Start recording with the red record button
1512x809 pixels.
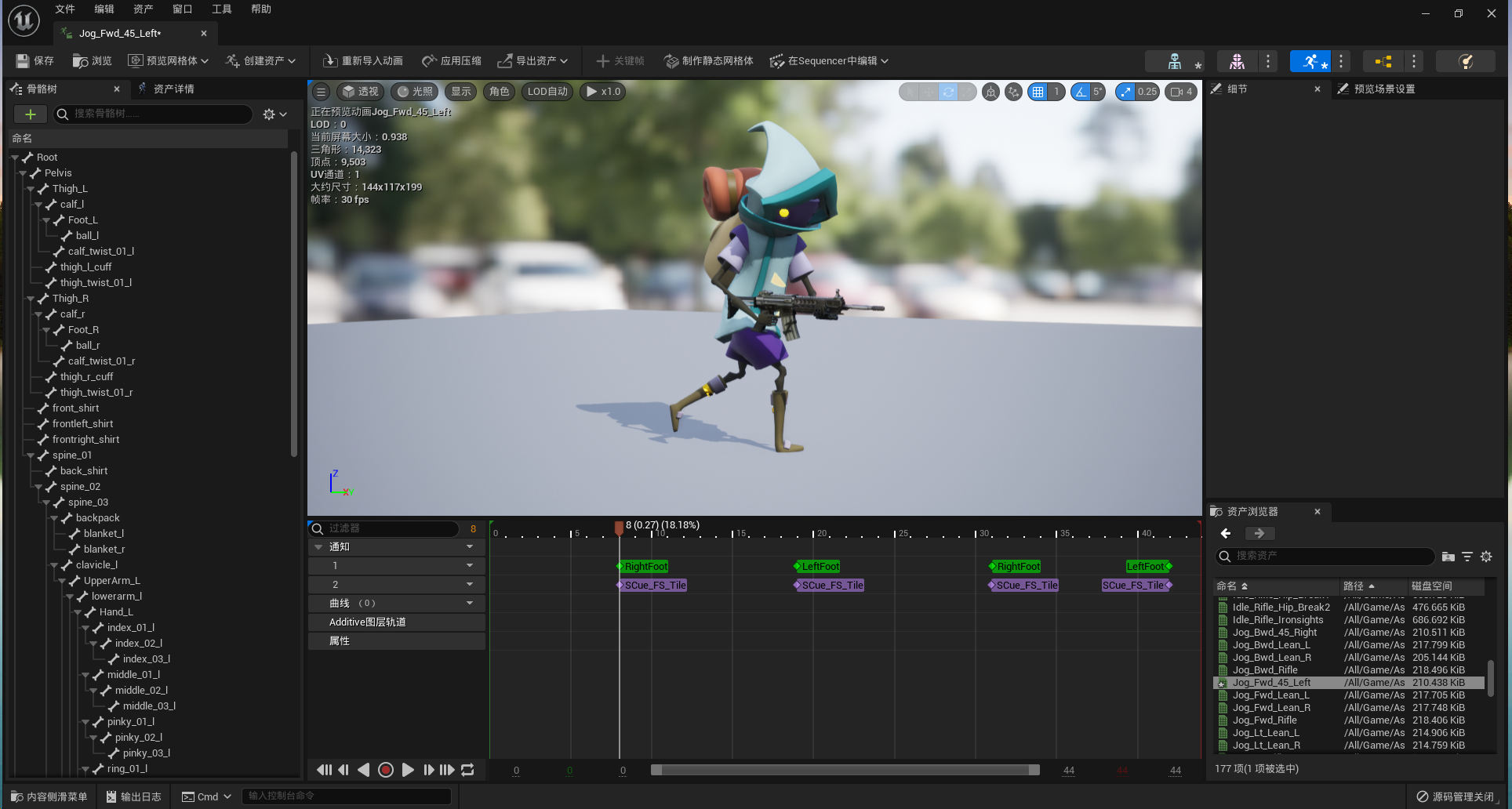386,770
